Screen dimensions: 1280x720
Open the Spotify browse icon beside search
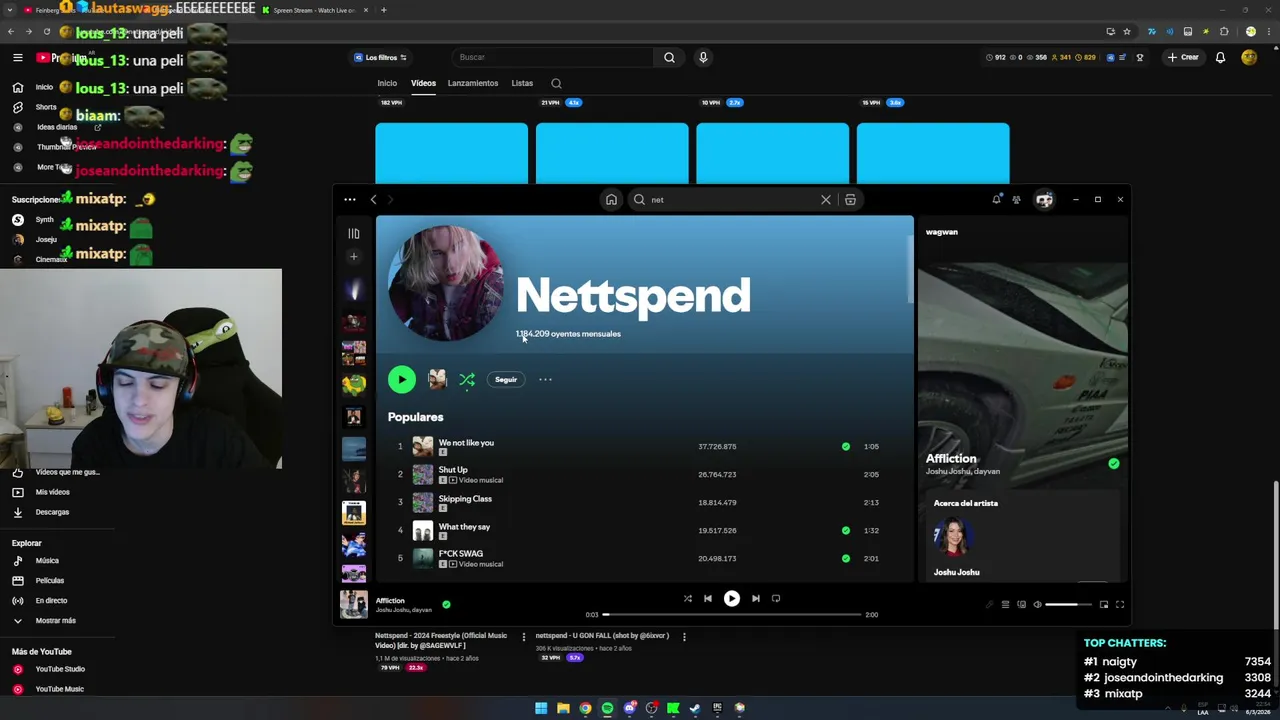click(x=850, y=199)
